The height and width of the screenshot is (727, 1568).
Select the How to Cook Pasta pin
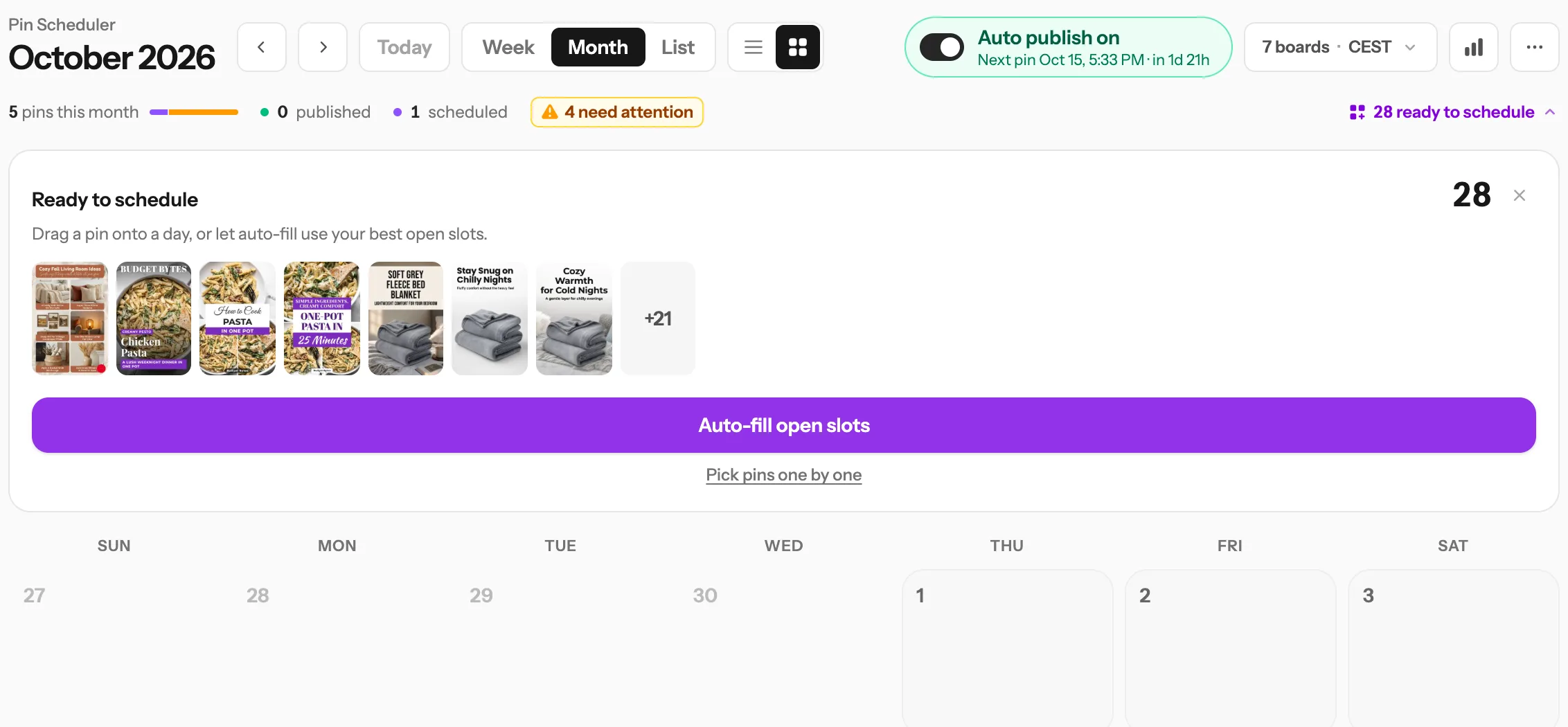pyautogui.click(x=238, y=318)
